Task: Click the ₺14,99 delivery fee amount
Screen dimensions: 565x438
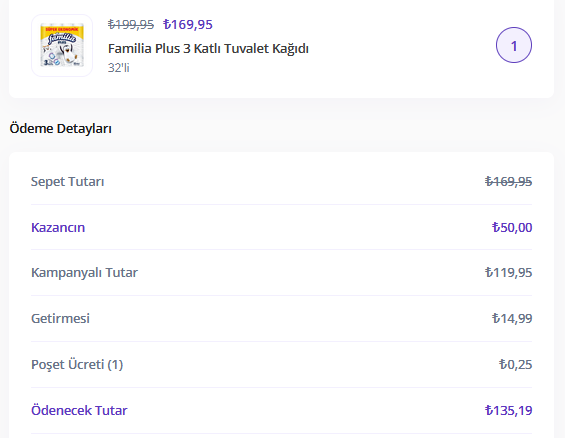Action: (x=512, y=318)
